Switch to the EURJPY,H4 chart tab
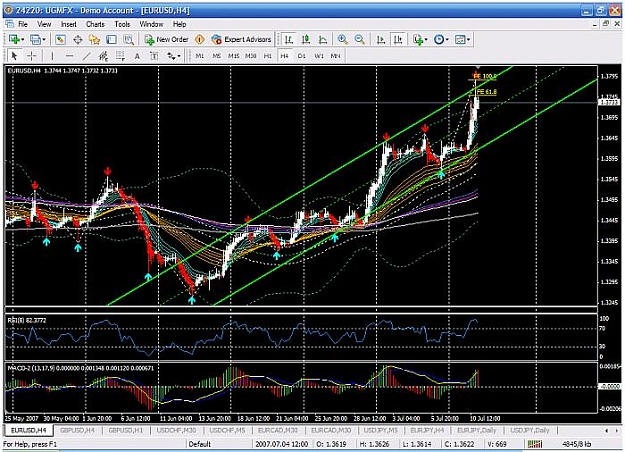Screen dimensions: 625x452 pyautogui.click(x=427, y=430)
